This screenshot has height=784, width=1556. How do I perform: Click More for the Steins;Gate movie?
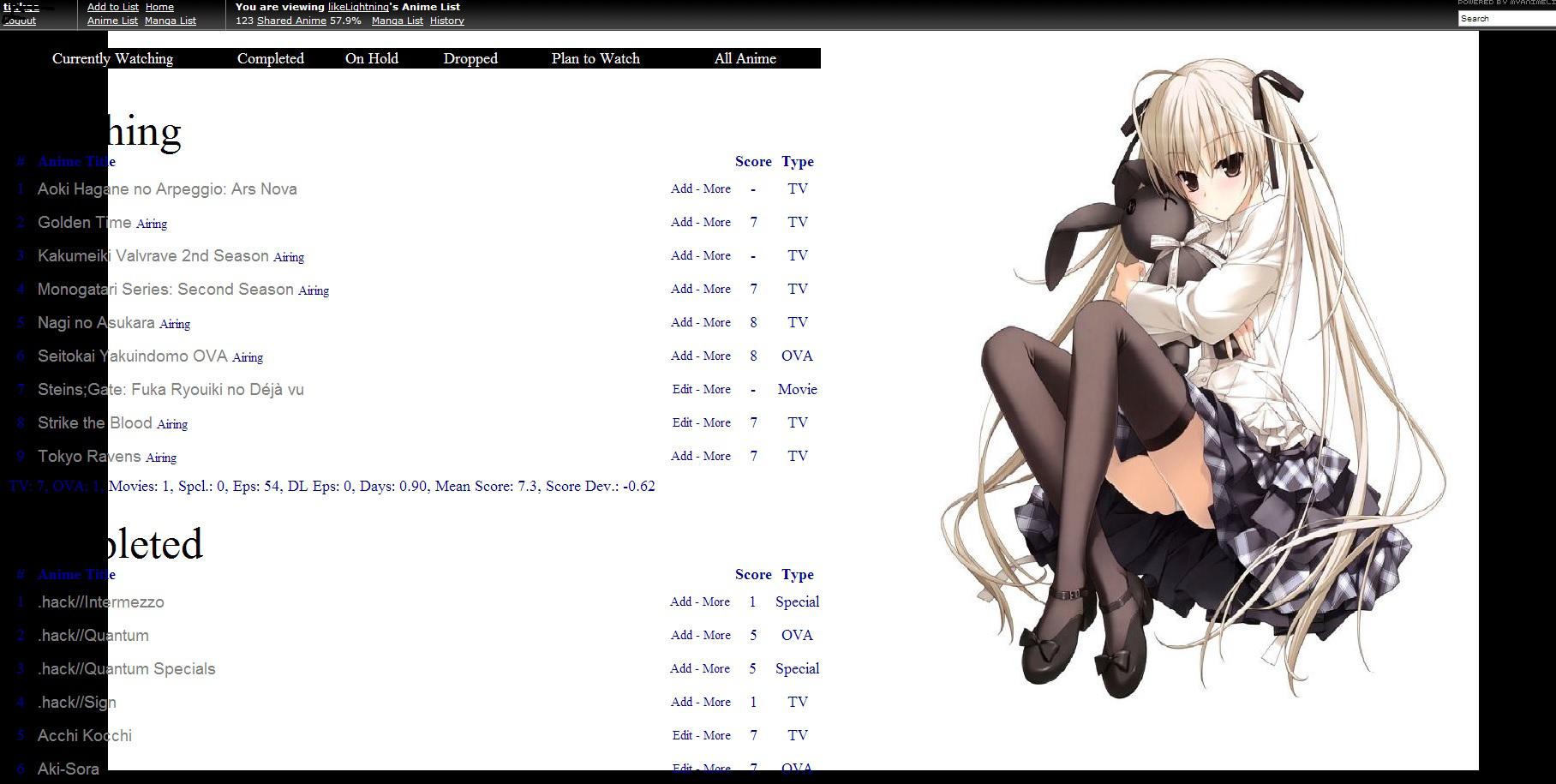pyautogui.click(x=717, y=389)
